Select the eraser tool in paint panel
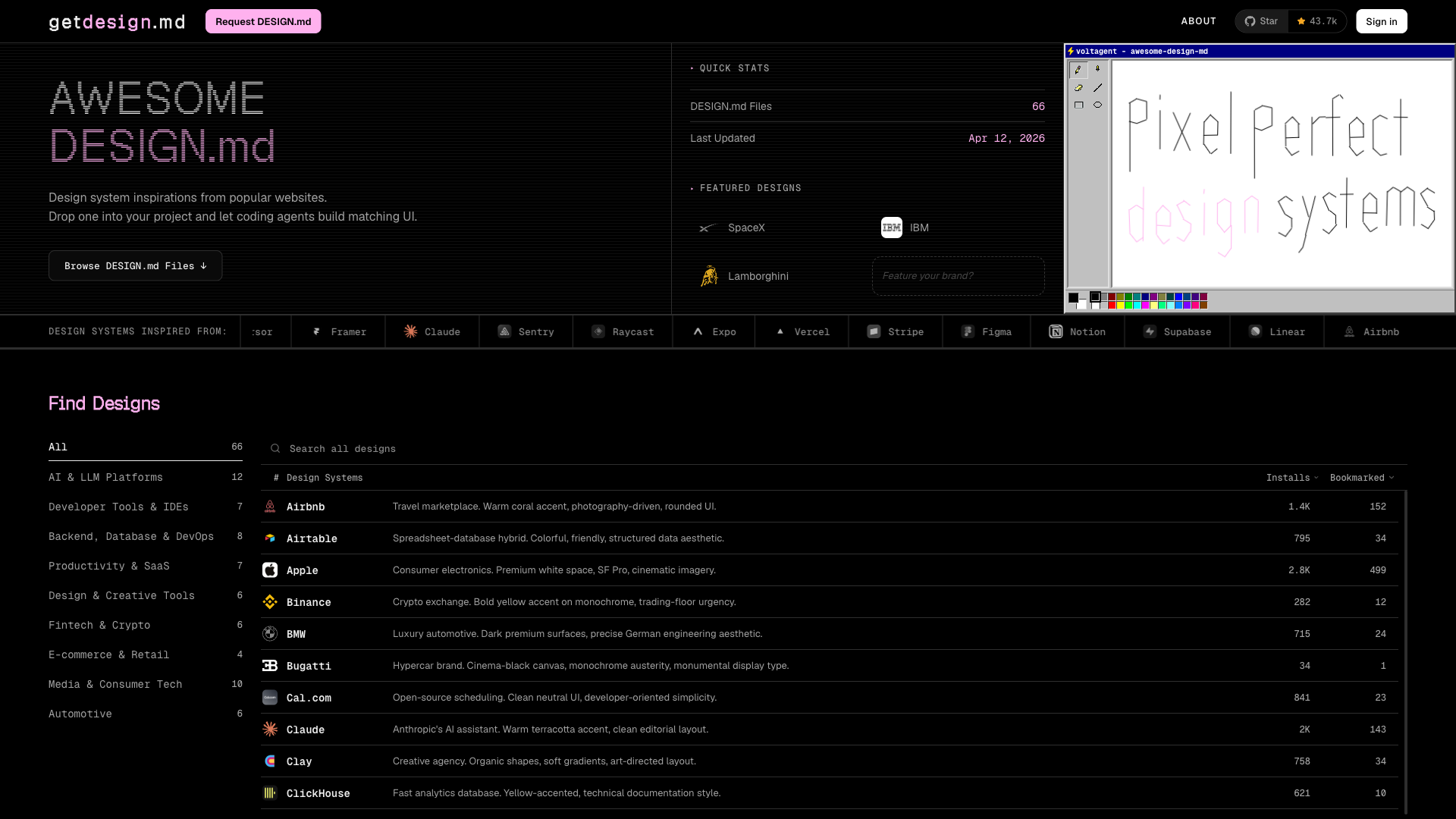This screenshot has width=1456, height=819. (1078, 88)
